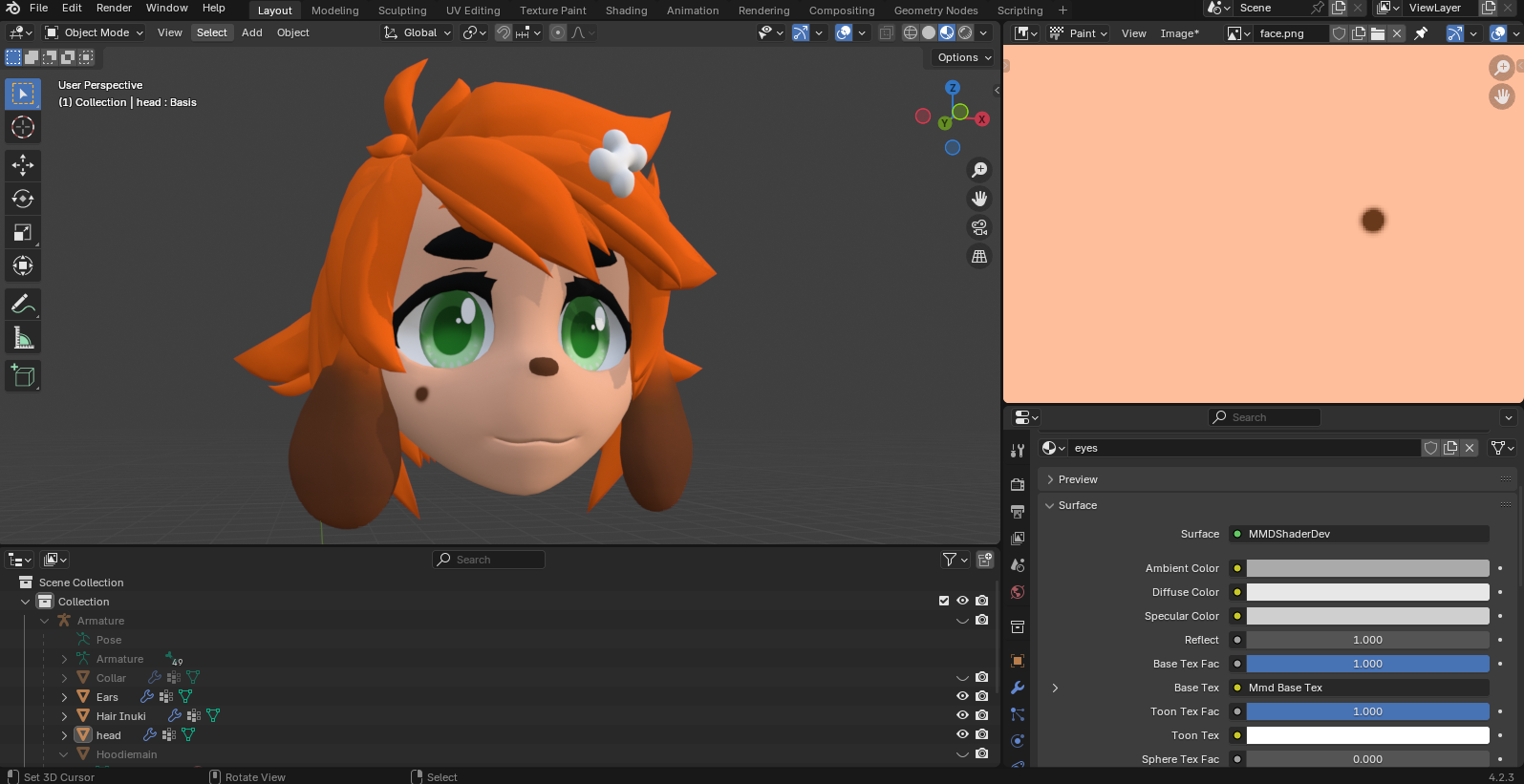Open the Paint mode dropdown
Image resolution: width=1524 pixels, height=784 pixels.
(1079, 33)
